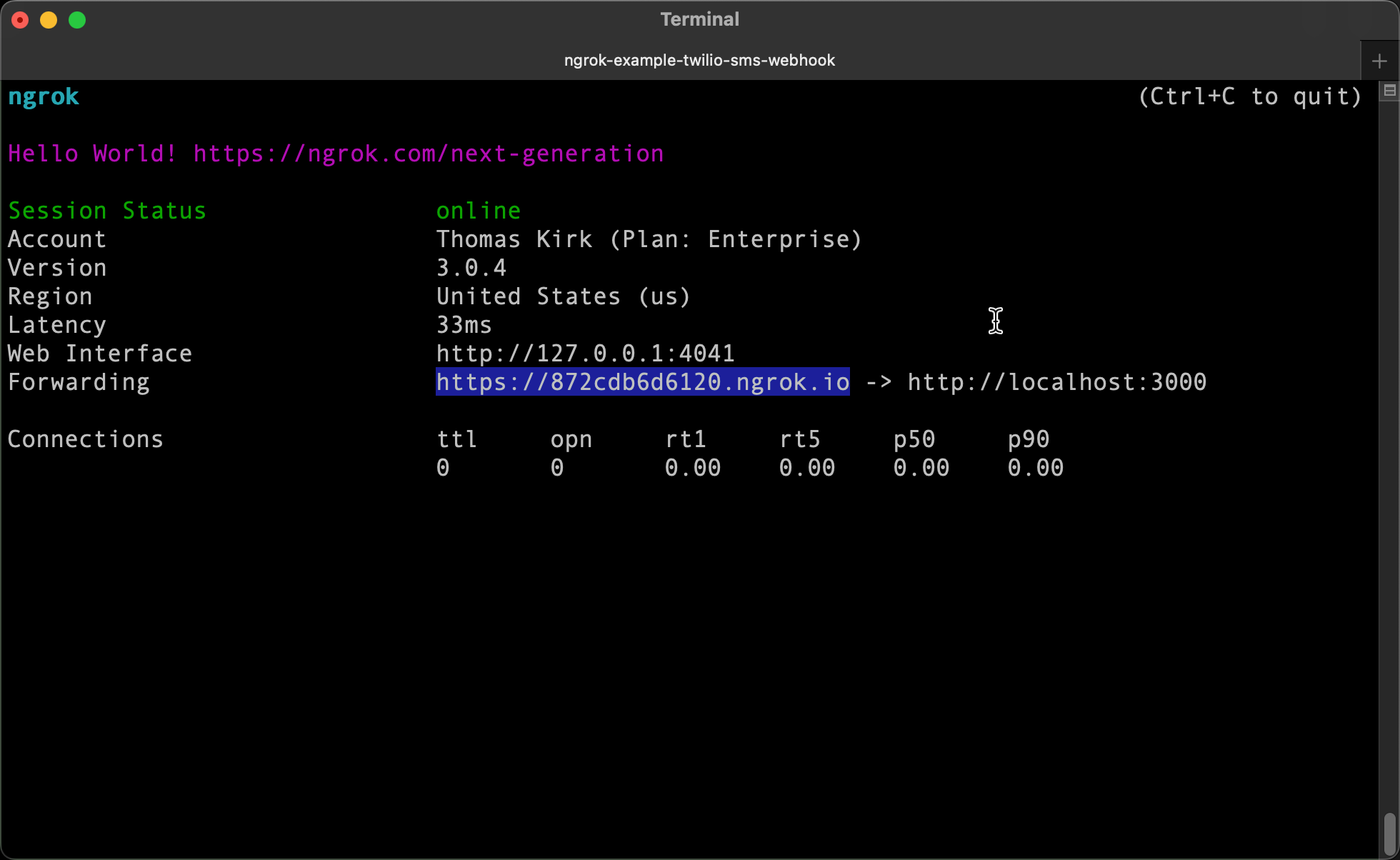Click the 'Account' label
1400x860 pixels.
click(57, 239)
